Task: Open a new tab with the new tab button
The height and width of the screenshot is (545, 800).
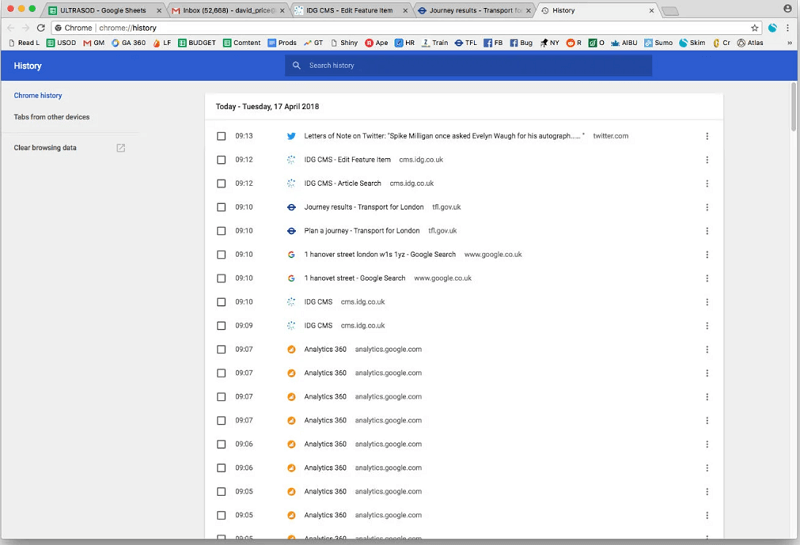Action: point(670,11)
